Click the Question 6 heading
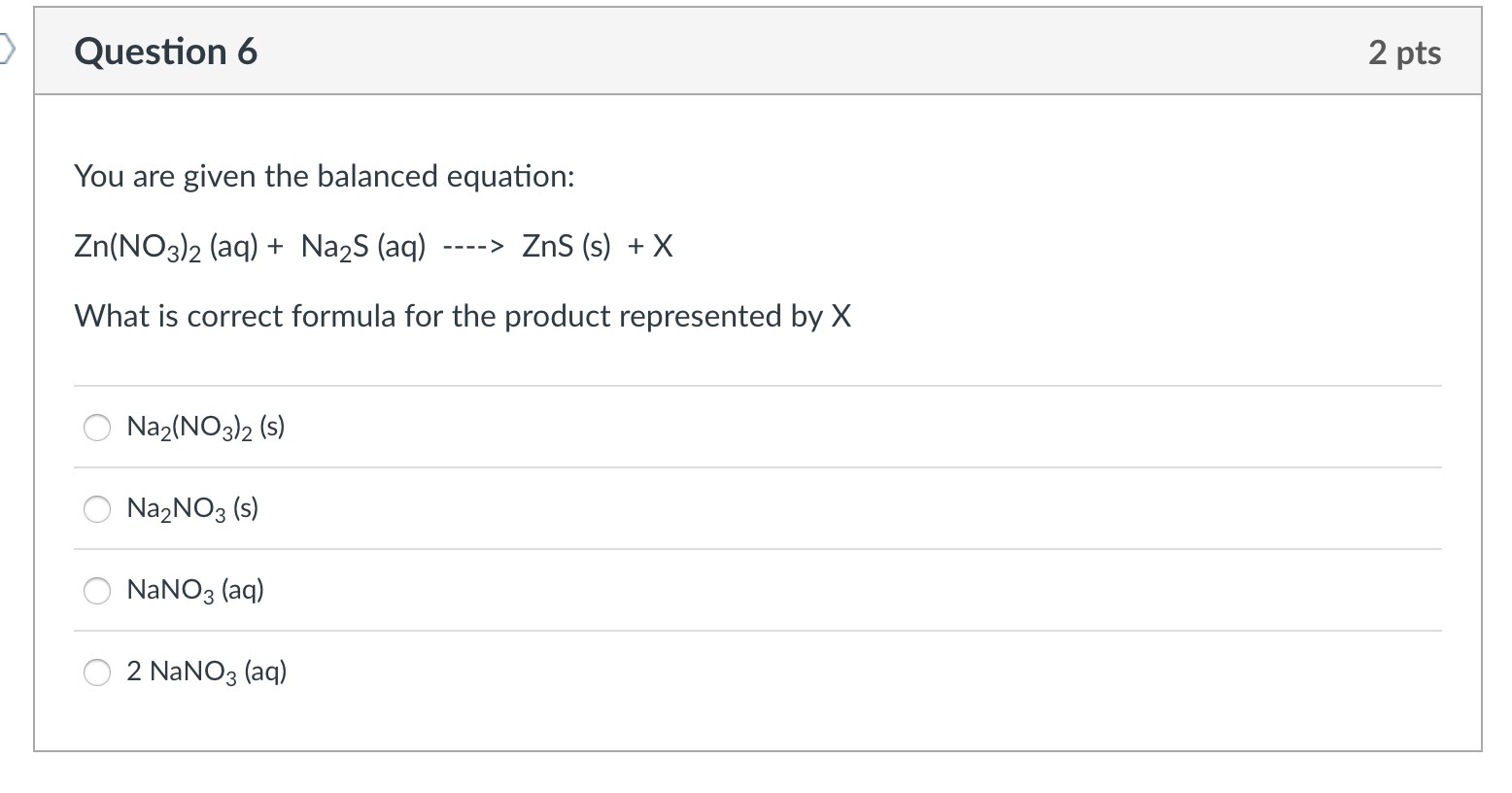This screenshot has height=793, width=1512. [x=166, y=52]
